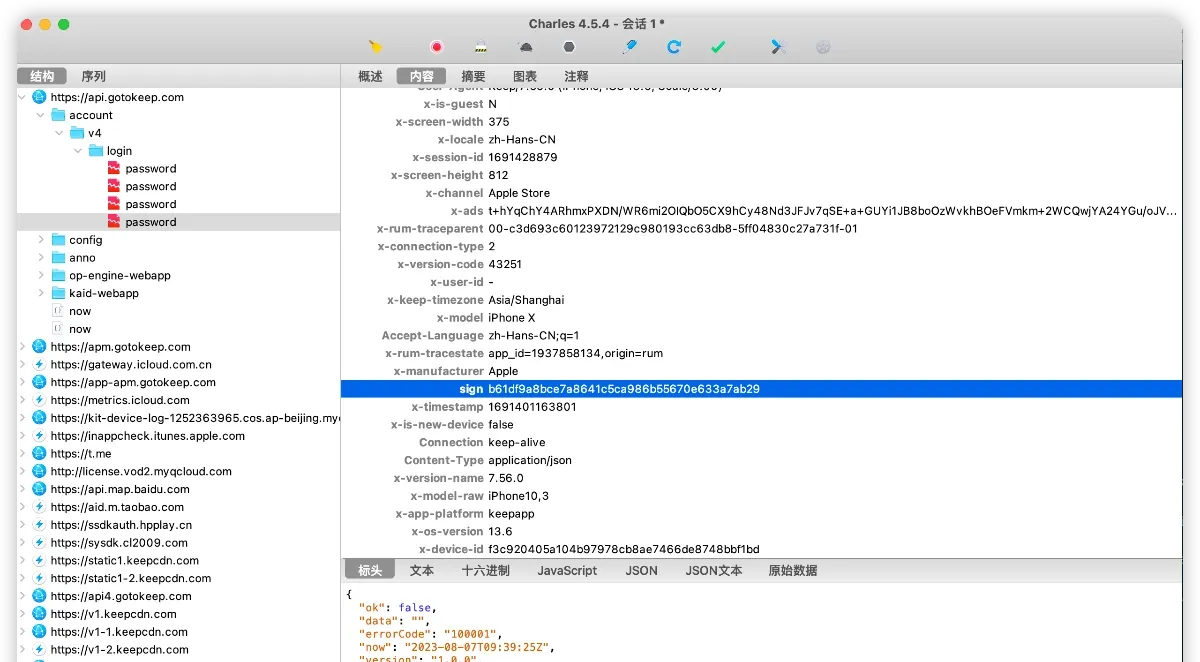The height and width of the screenshot is (662, 1200).
Task: Click the folder icon next to op-engine-webapp
Action: point(58,275)
